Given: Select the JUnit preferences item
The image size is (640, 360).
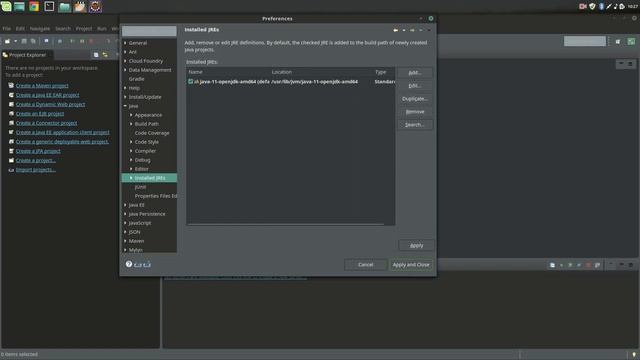Looking at the screenshot, I should coord(140,187).
